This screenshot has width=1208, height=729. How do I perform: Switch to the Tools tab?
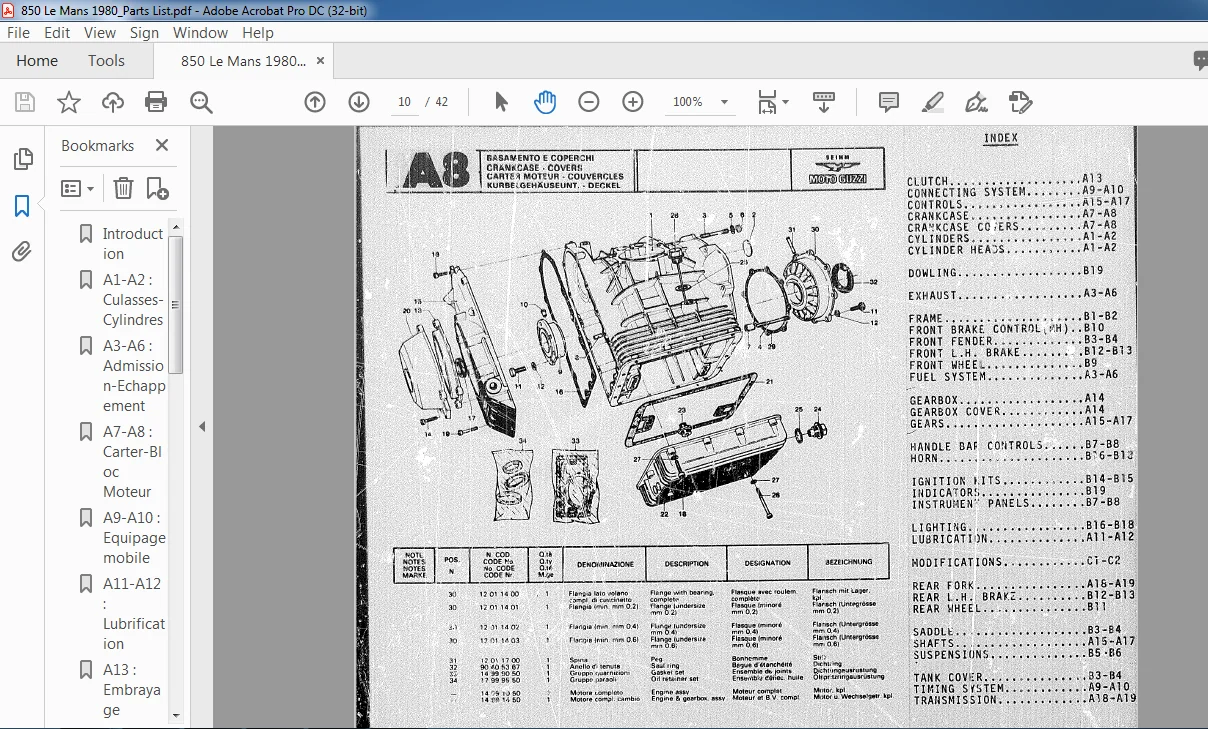click(106, 61)
